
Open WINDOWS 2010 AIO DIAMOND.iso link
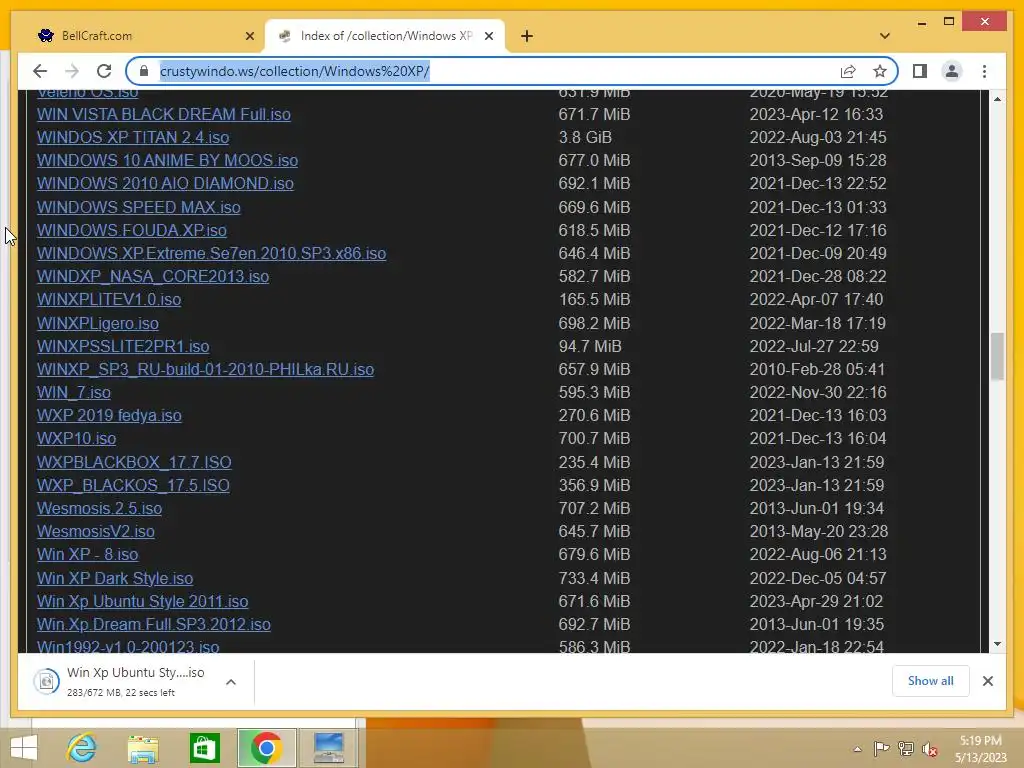165,184
